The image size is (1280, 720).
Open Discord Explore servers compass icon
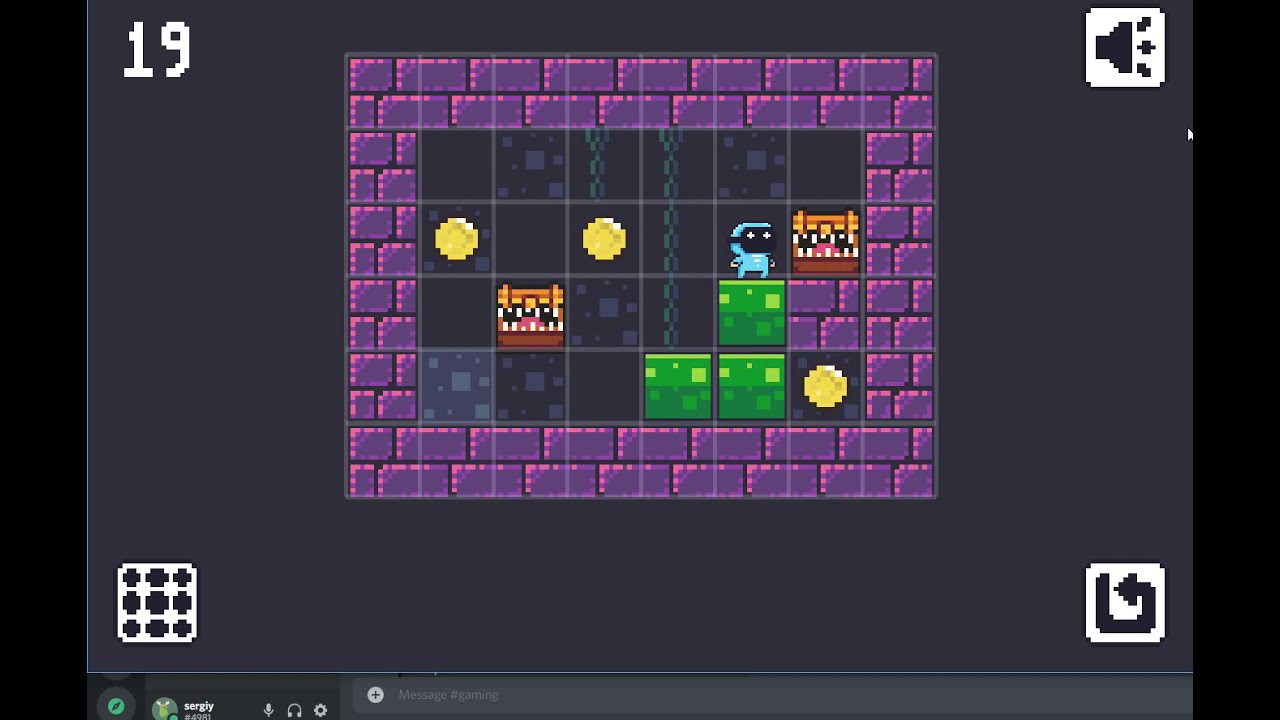116,706
